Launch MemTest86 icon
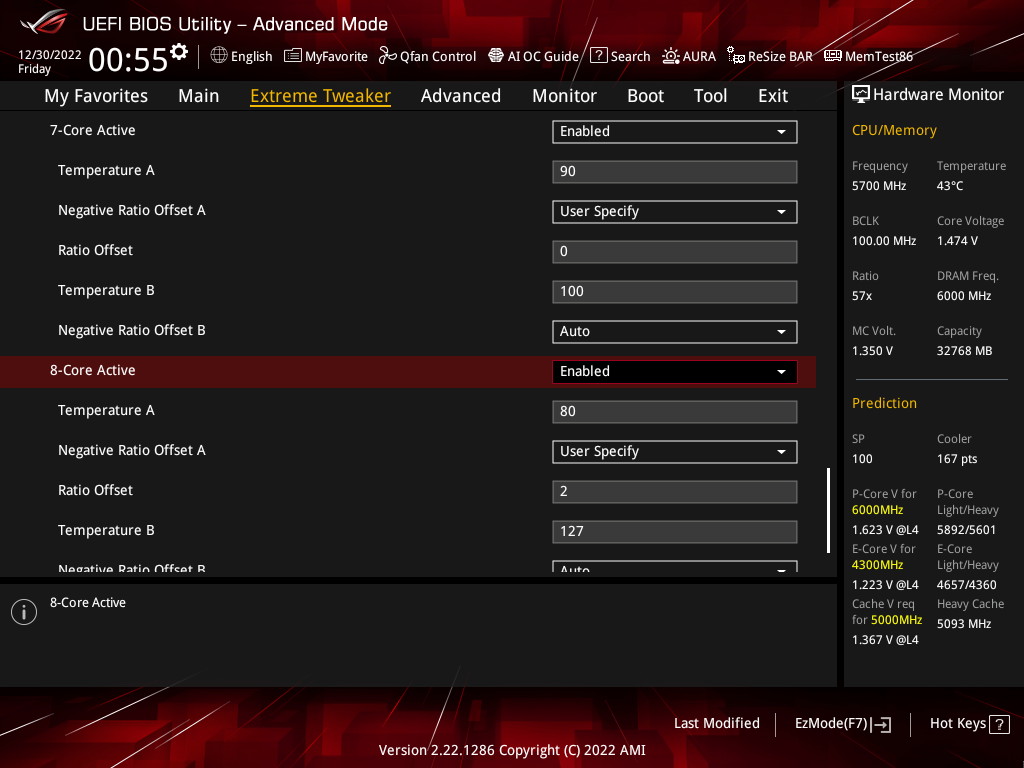 tap(833, 56)
